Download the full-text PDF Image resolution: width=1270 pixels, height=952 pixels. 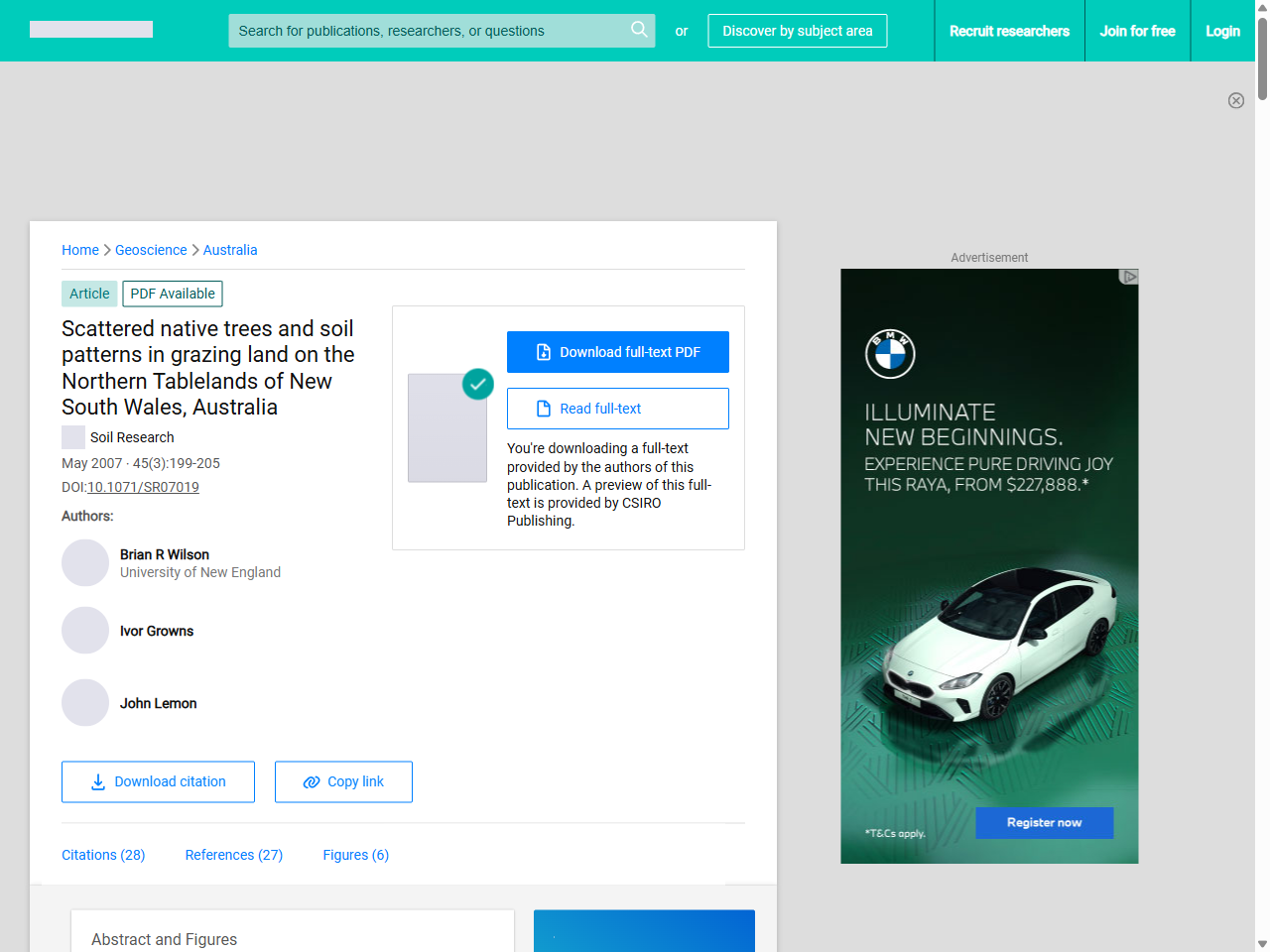point(617,352)
